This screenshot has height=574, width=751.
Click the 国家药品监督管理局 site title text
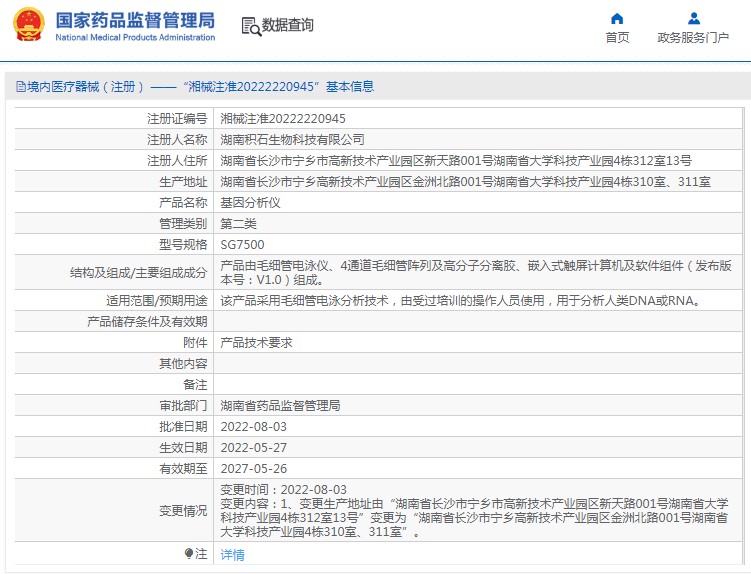pyautogui.click(x=135, y=19)
